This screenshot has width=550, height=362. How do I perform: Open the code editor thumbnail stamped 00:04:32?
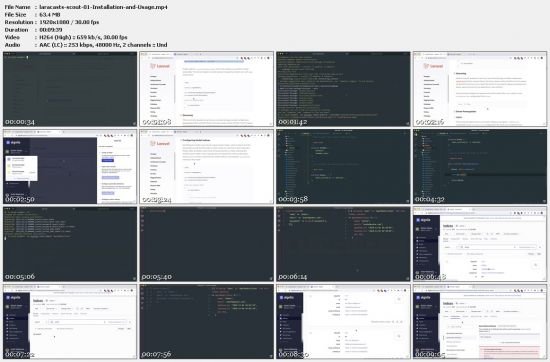(480, 167)
